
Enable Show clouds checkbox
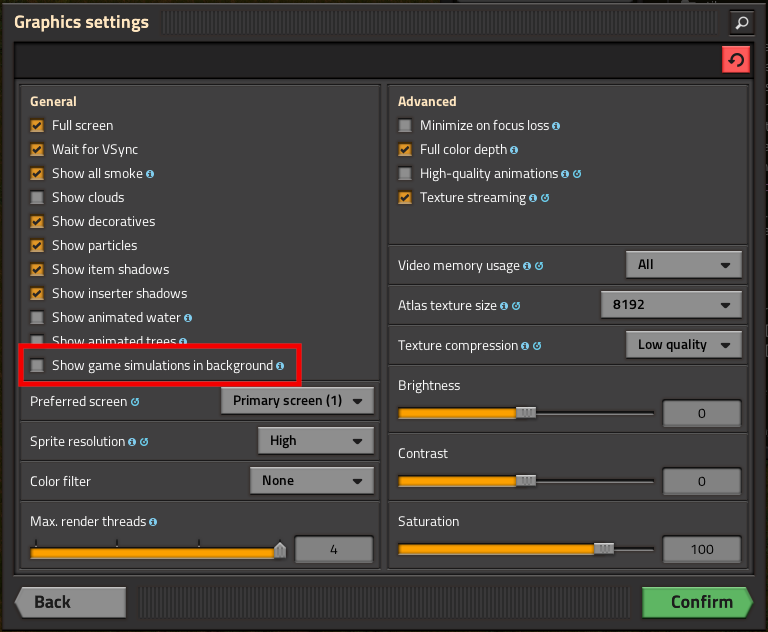point(37,197)
